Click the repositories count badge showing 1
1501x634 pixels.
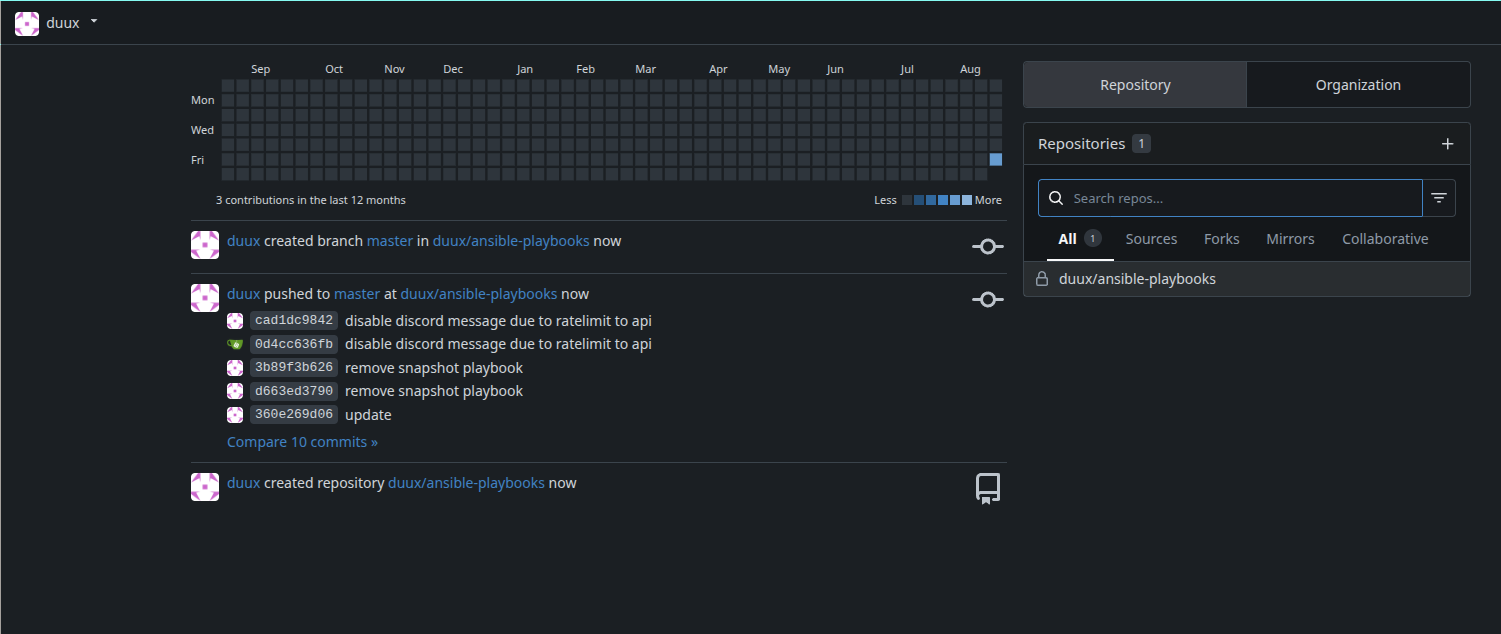coord(1141,144)
